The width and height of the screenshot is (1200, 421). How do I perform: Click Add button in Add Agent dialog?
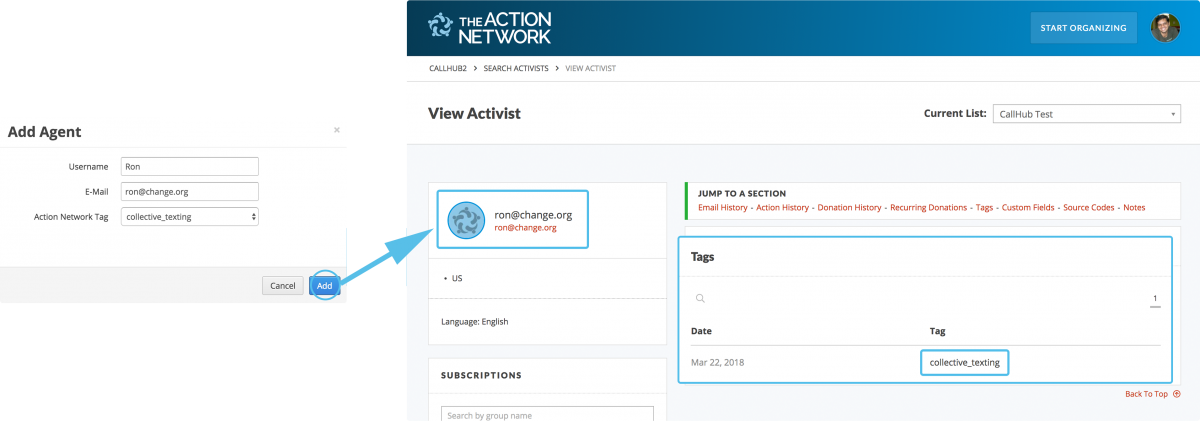click(325, 286)
